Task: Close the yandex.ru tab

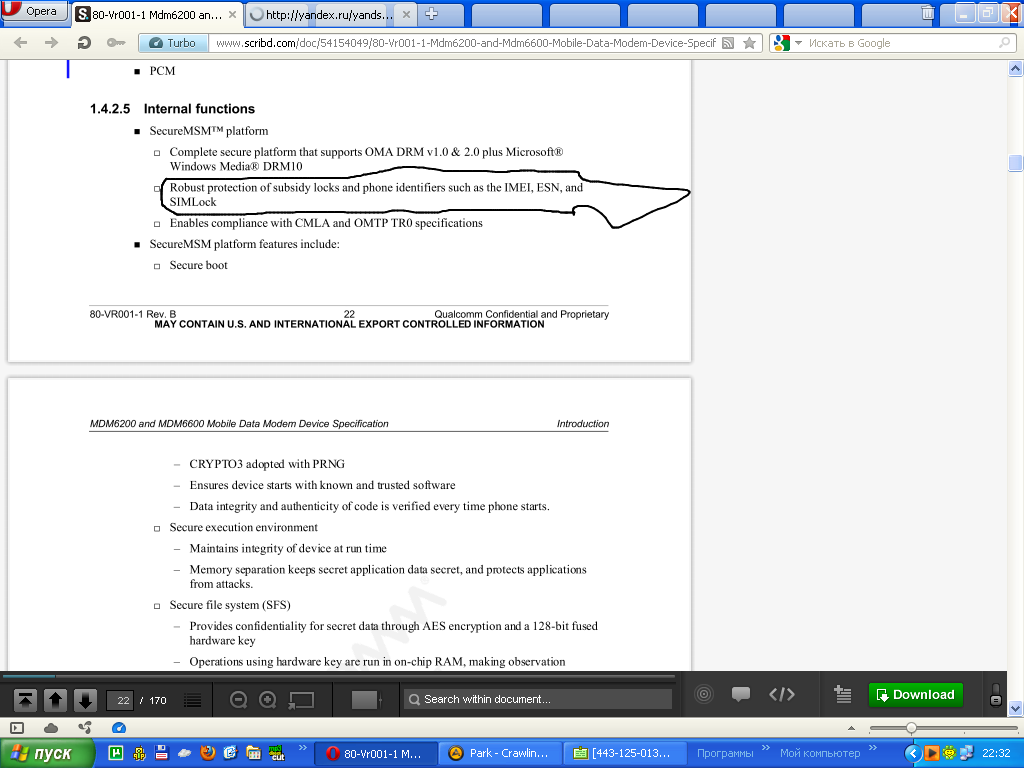Action: pyautogui.click(x=406, y=14)
